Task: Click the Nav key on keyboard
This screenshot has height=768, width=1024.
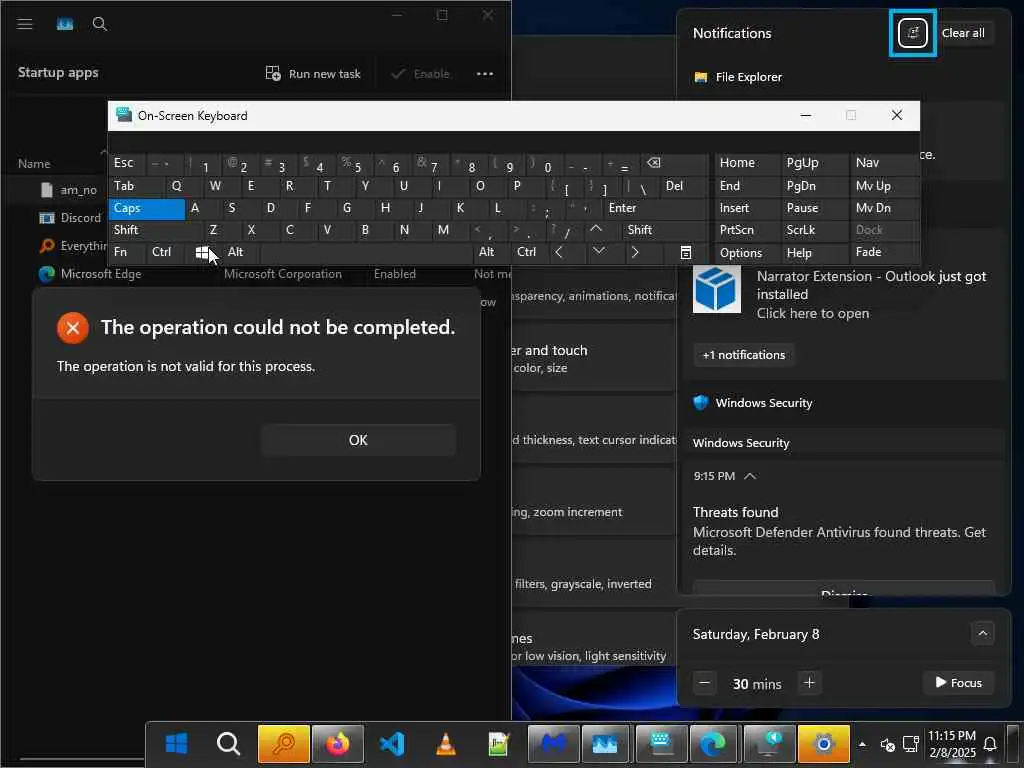Action: (x=884, y=163)
